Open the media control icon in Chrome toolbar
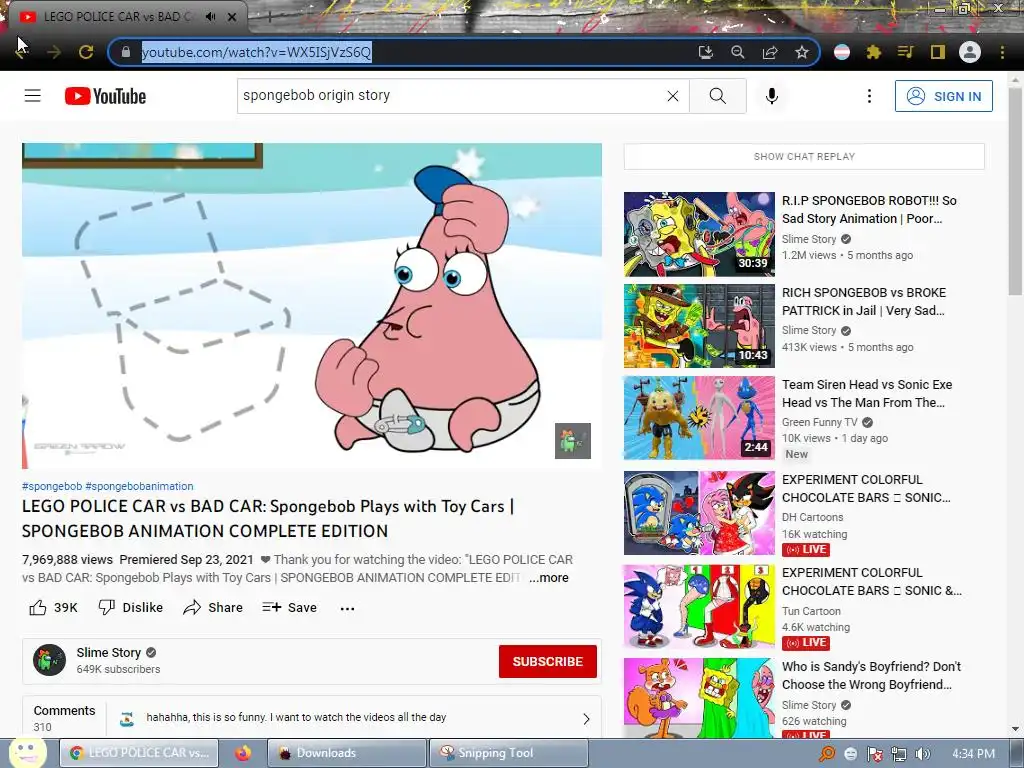This screenshot has height=768, width=1024. (x=906, y=52)
